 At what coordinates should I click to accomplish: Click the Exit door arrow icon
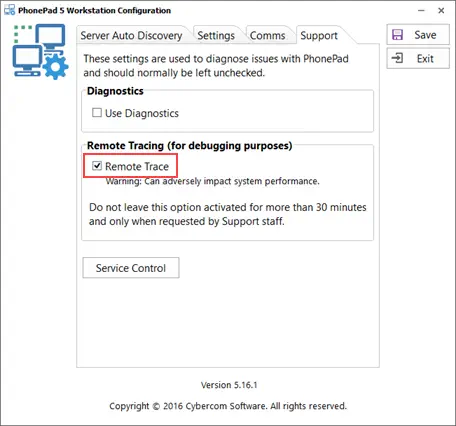click(397, 58)
